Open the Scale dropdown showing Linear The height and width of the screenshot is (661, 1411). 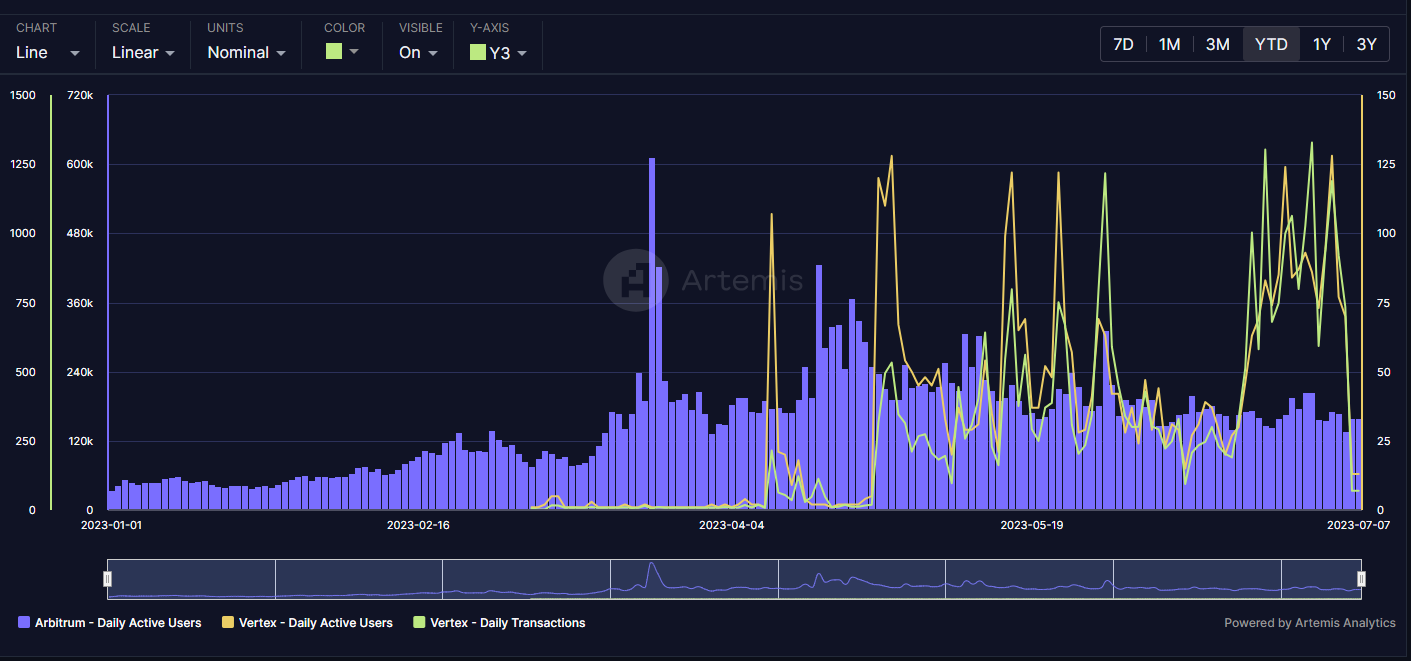(x=143, y=53)
